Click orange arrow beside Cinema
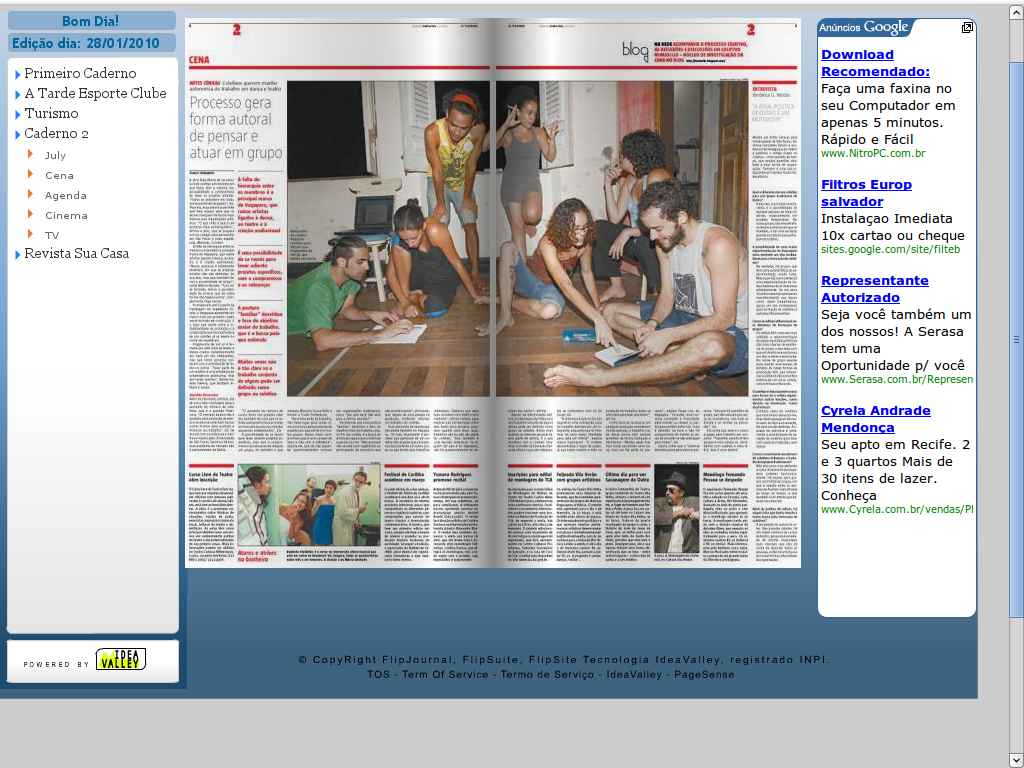This screenshot has width=1024, height=768. pyautogui.click(x=31, y=214)
